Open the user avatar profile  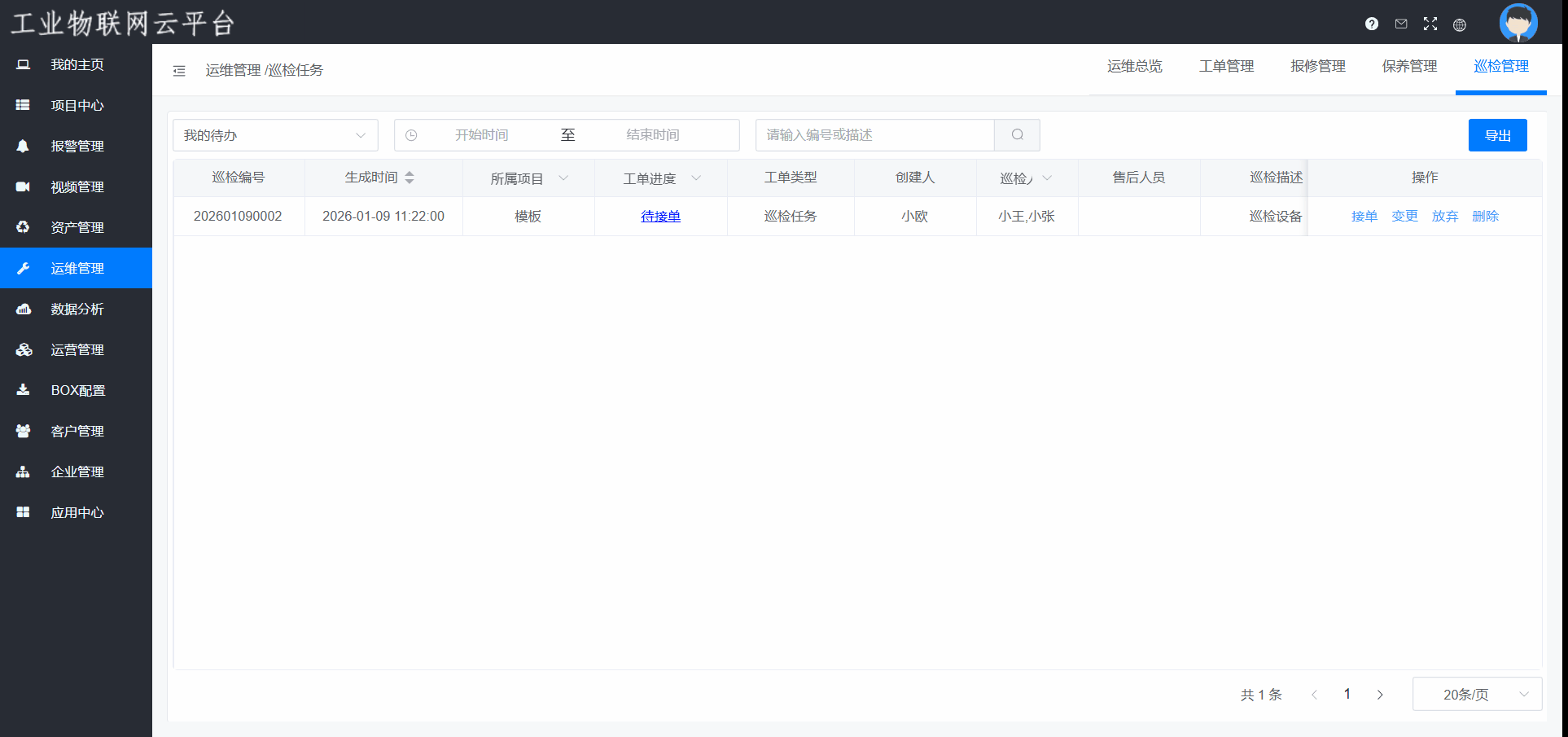click(x=1518, y=23)
